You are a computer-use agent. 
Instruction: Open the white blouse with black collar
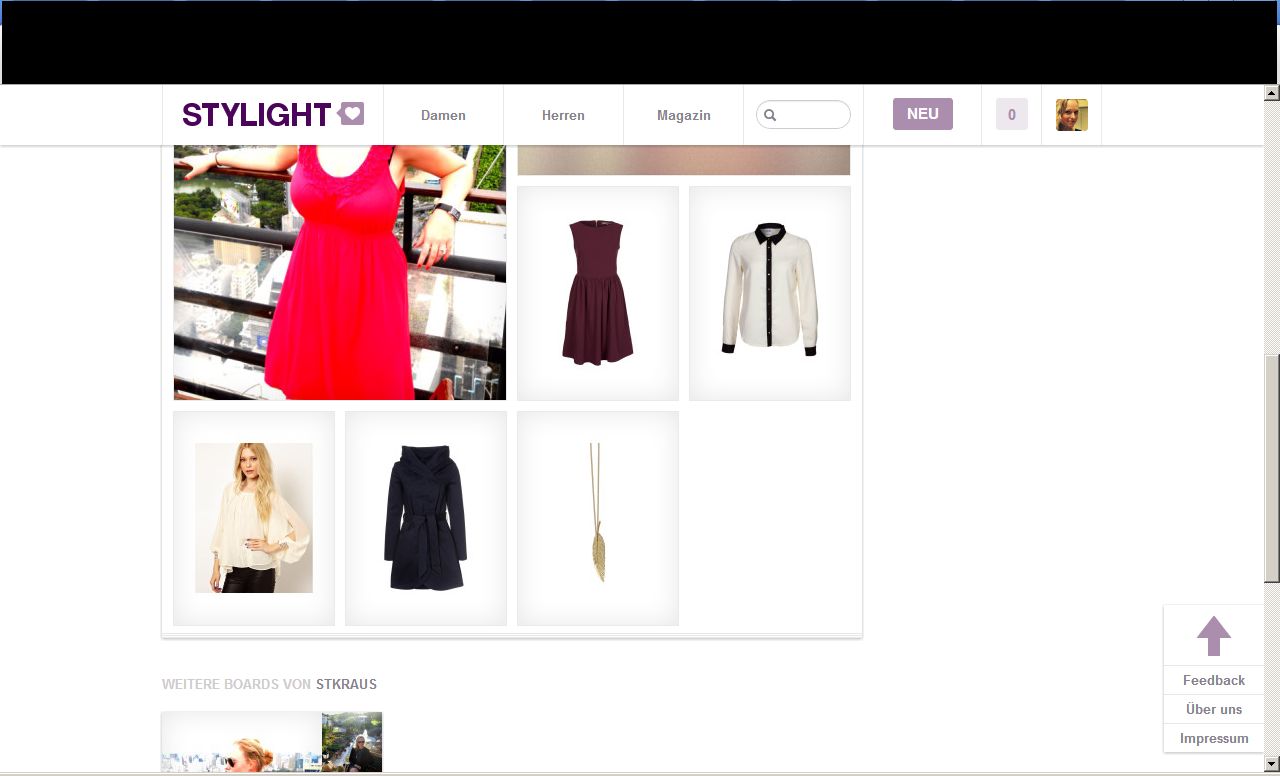(x=770, y=293)
